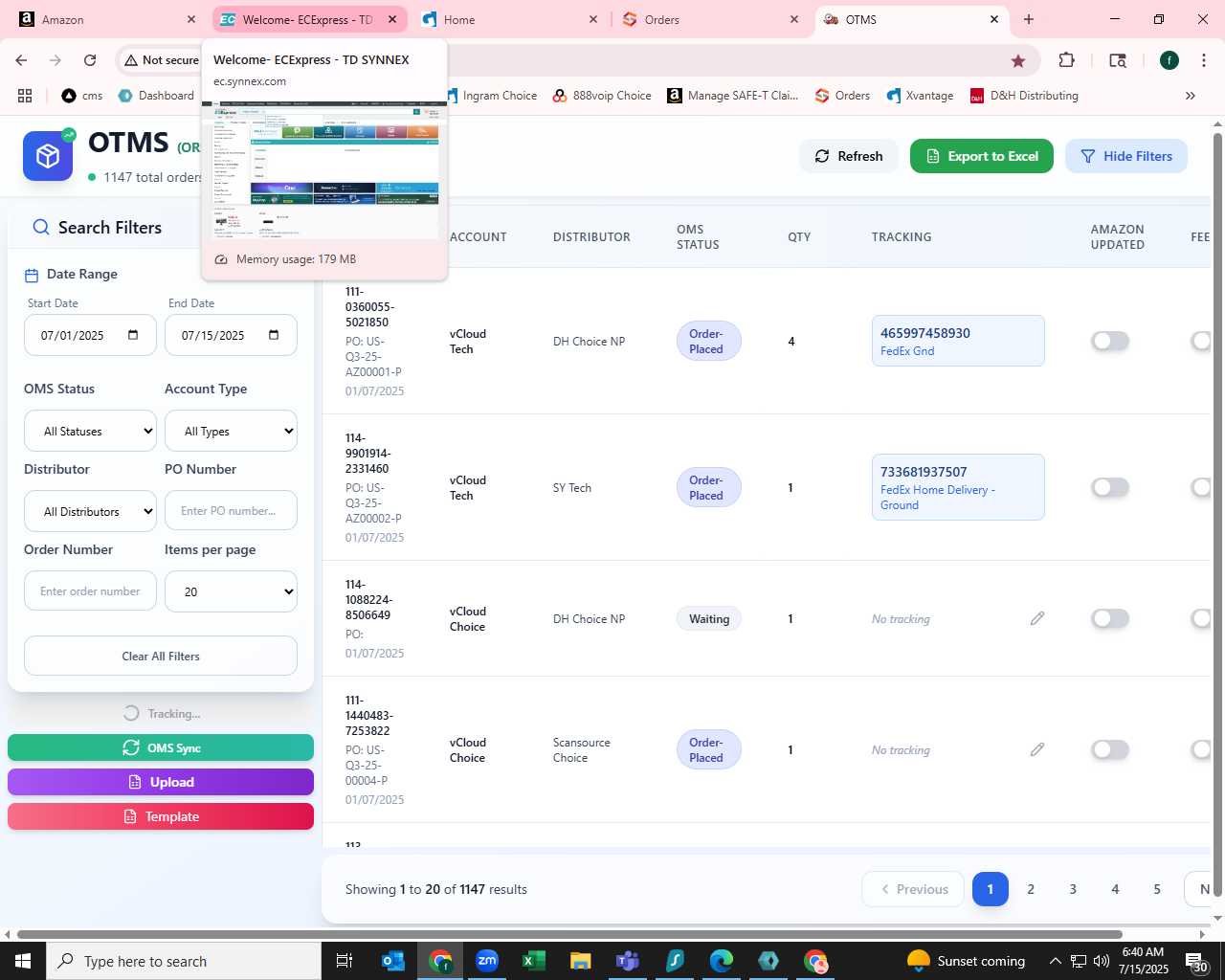Go to results page 4
Viewport: 1225px width, 980px height.
pyautogui.click(x=1115, y=889)
